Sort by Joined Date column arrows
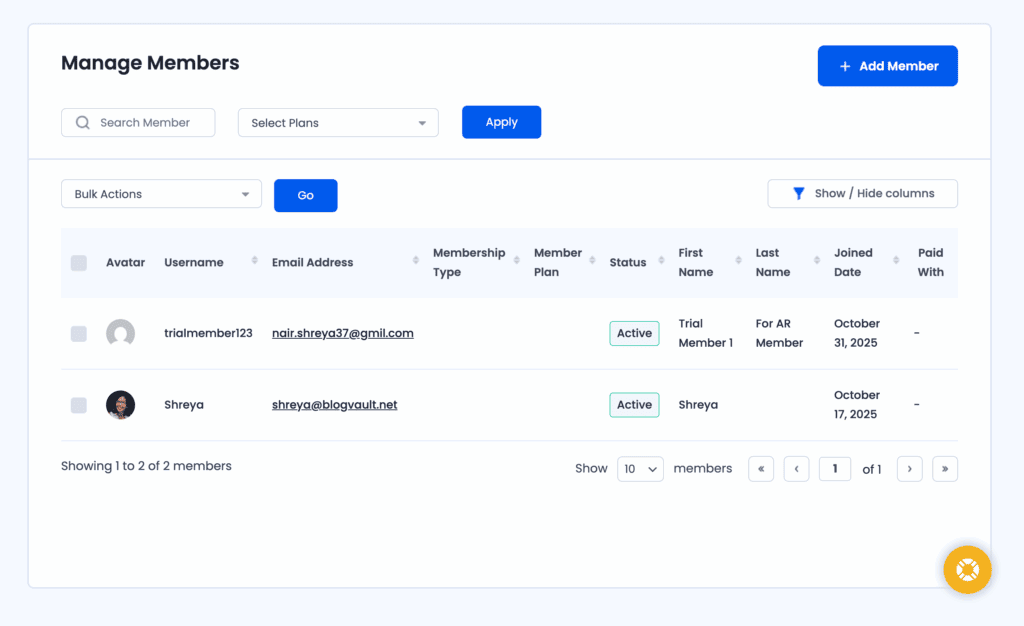 [x=896, y=260]
